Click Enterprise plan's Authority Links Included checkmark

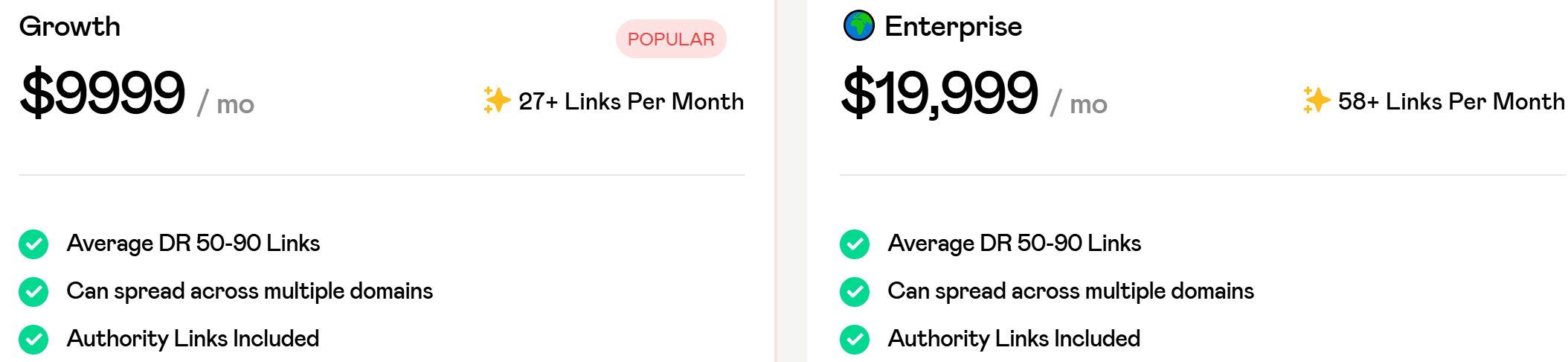click(x=855, y=339)
